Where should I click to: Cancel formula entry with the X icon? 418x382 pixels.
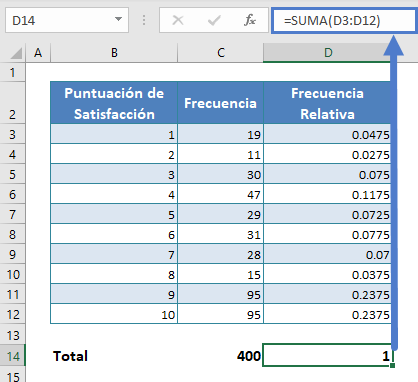[178, 20]
